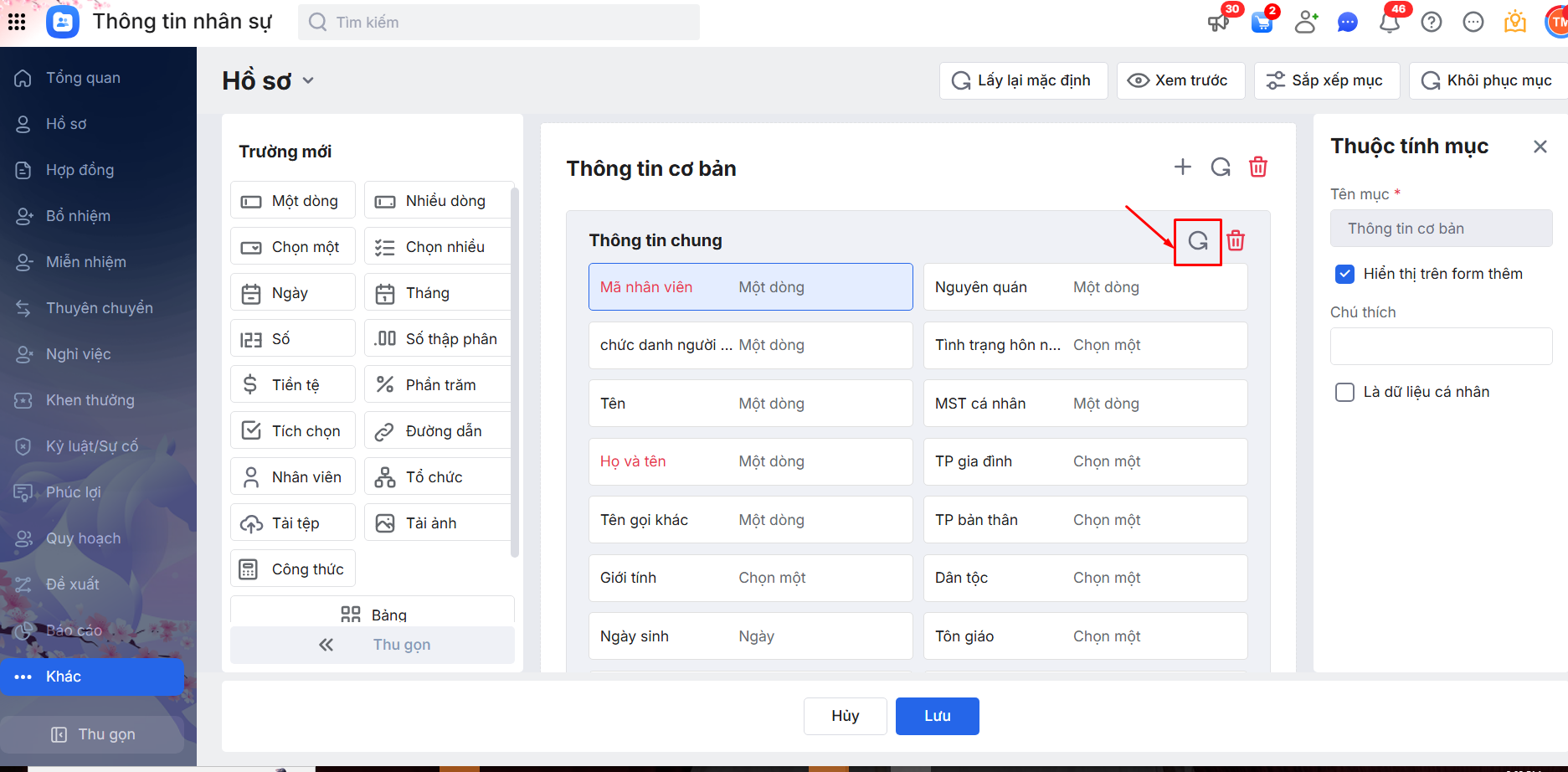
Task: Click the megaphone announcements icon
Action: point(1218,23)
